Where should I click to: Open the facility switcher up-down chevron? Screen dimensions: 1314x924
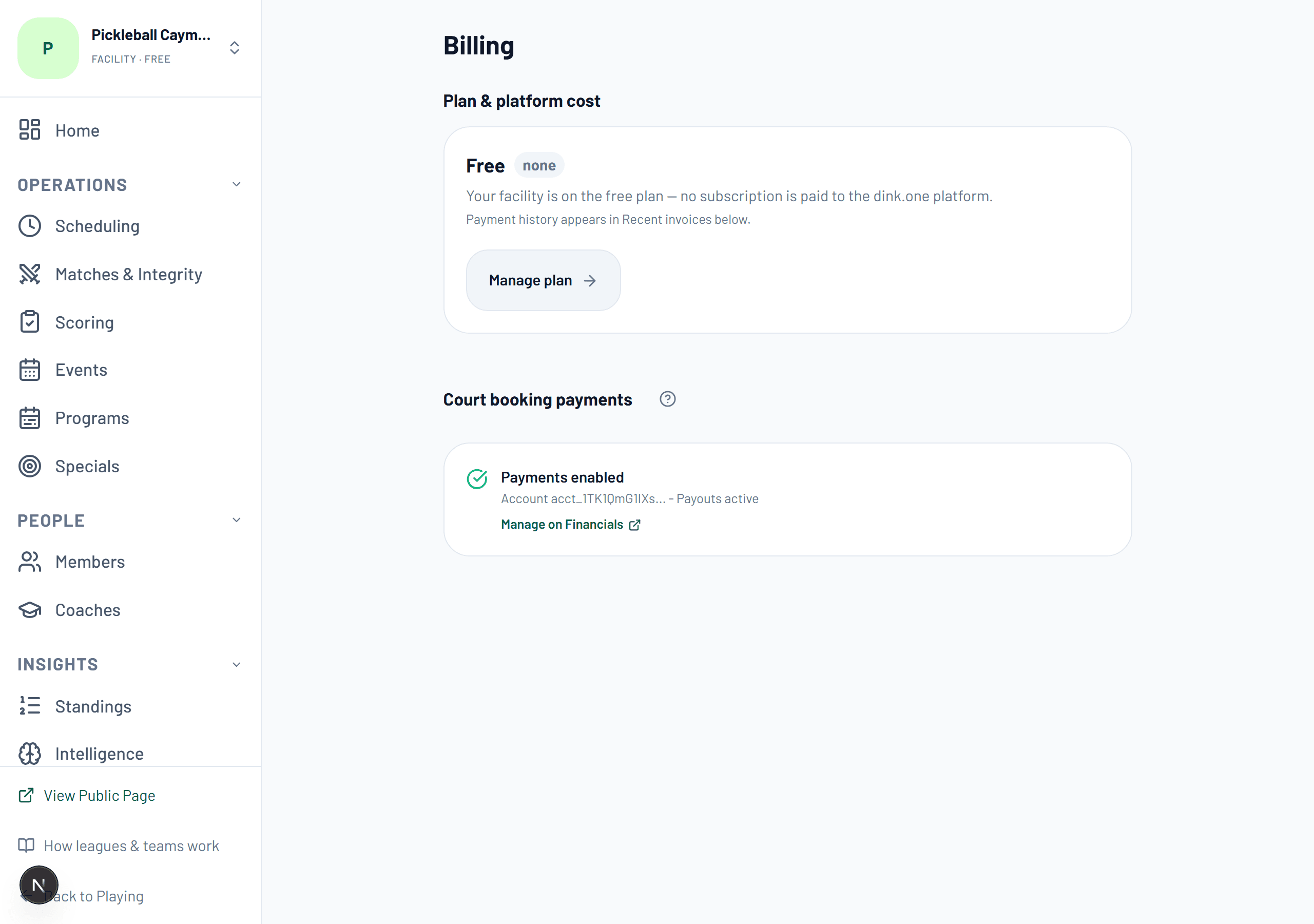234,48
